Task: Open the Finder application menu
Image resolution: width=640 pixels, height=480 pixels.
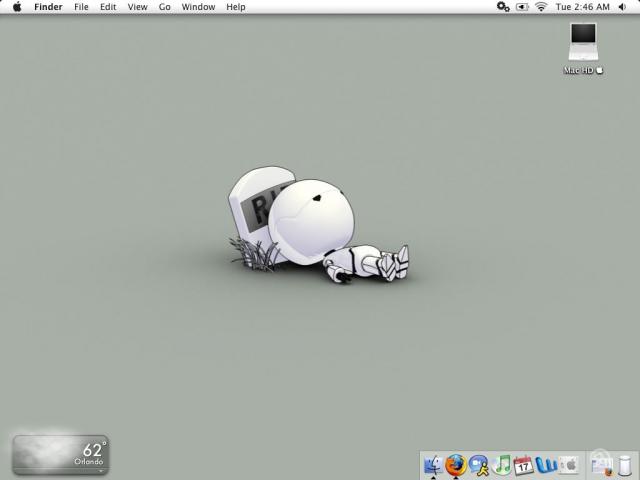Action: [48, 7]
